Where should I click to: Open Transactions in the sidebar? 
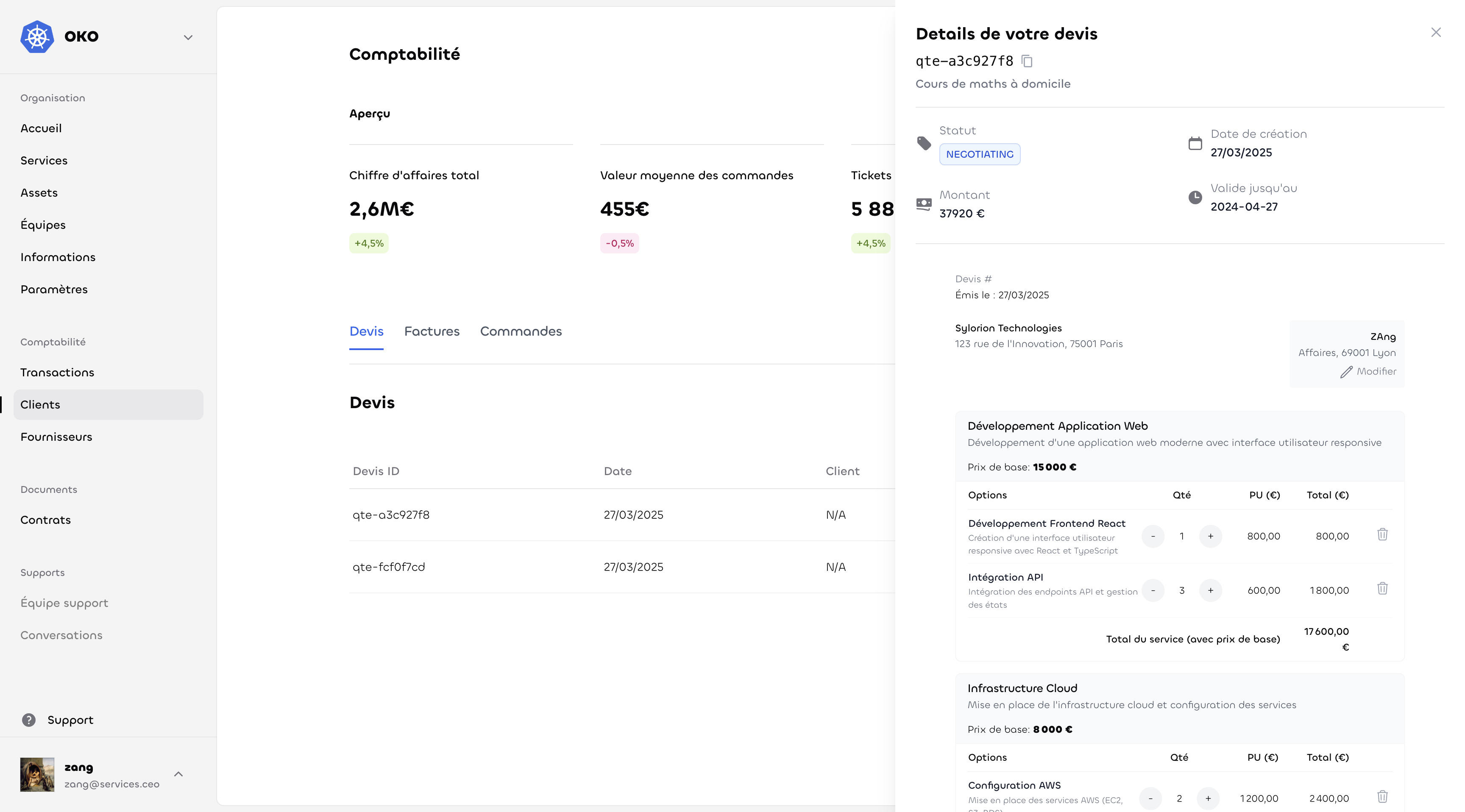pyautogui.click(x=58, y=373)
